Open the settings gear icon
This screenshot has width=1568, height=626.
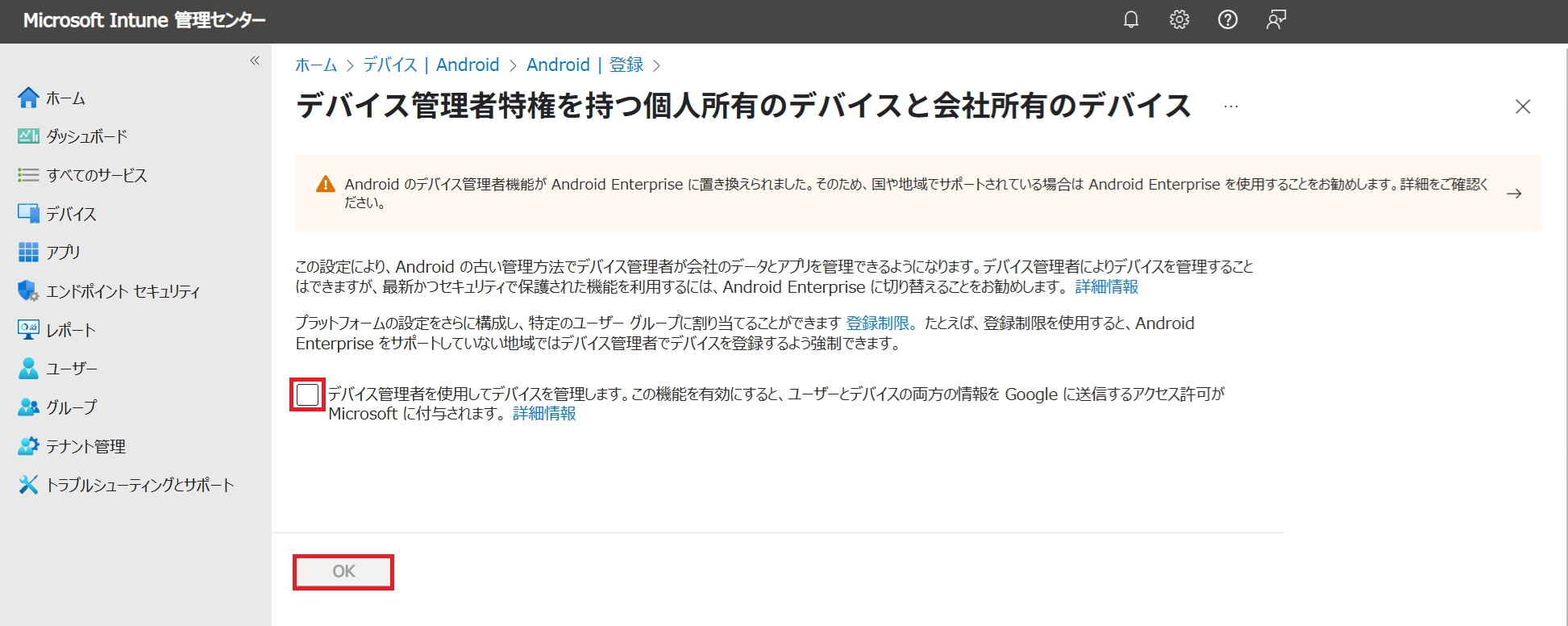tap(1179, 20)
